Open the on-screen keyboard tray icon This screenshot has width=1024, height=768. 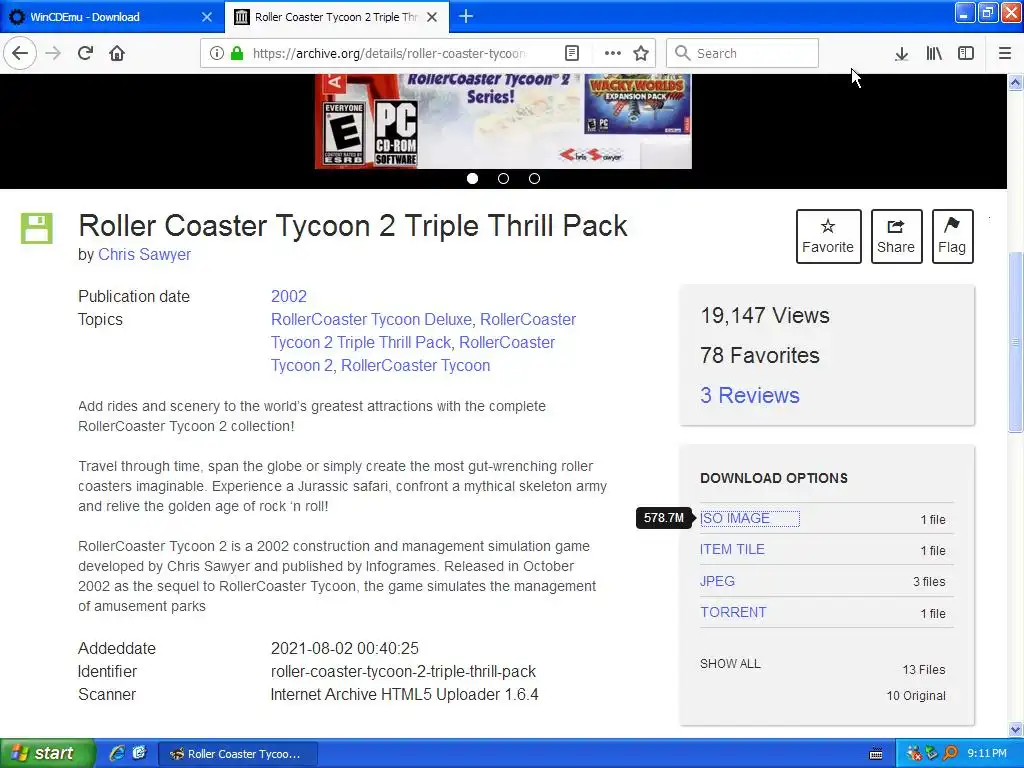876,754
